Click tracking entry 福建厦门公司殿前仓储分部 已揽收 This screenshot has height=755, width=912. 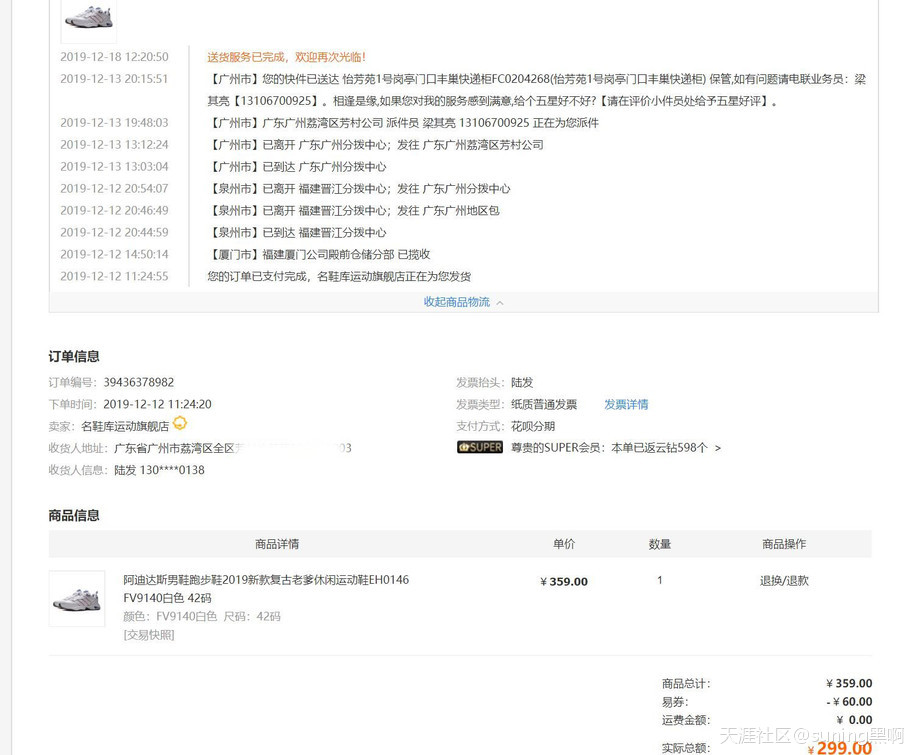coord(319,254)
